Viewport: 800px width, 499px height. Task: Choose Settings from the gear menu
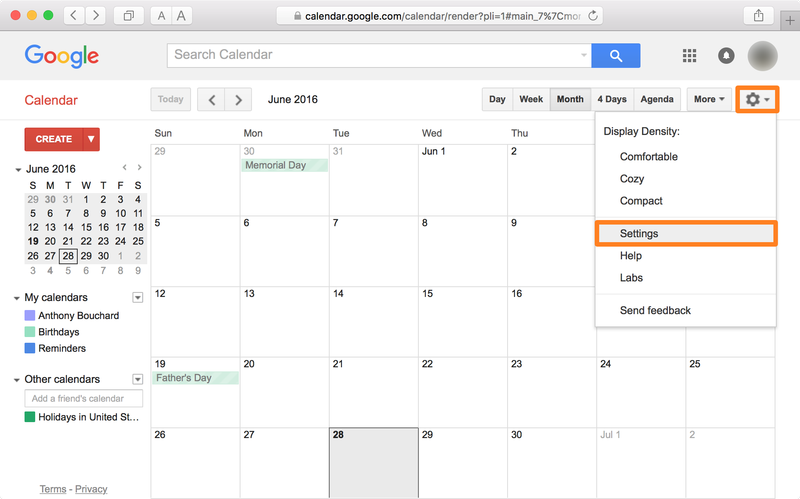pos(686,234)
